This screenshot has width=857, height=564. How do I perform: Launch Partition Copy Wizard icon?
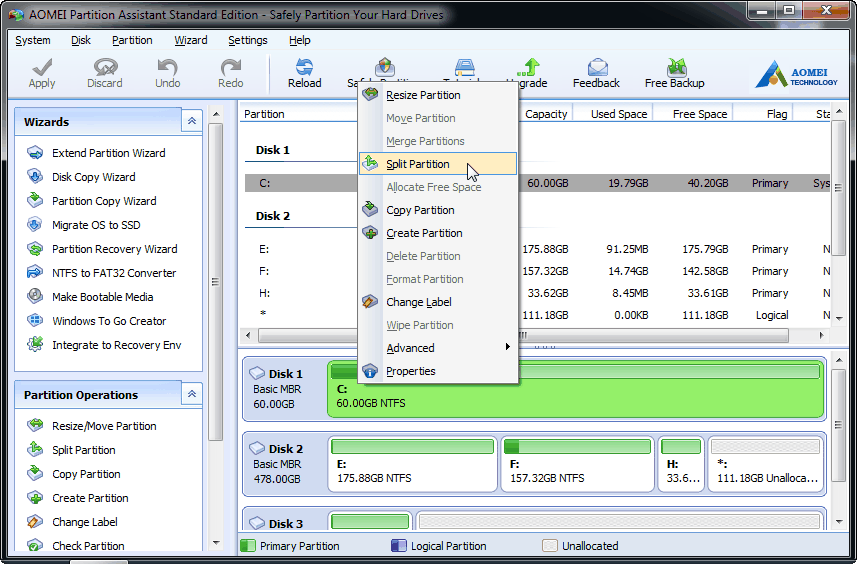coord(35,201)
